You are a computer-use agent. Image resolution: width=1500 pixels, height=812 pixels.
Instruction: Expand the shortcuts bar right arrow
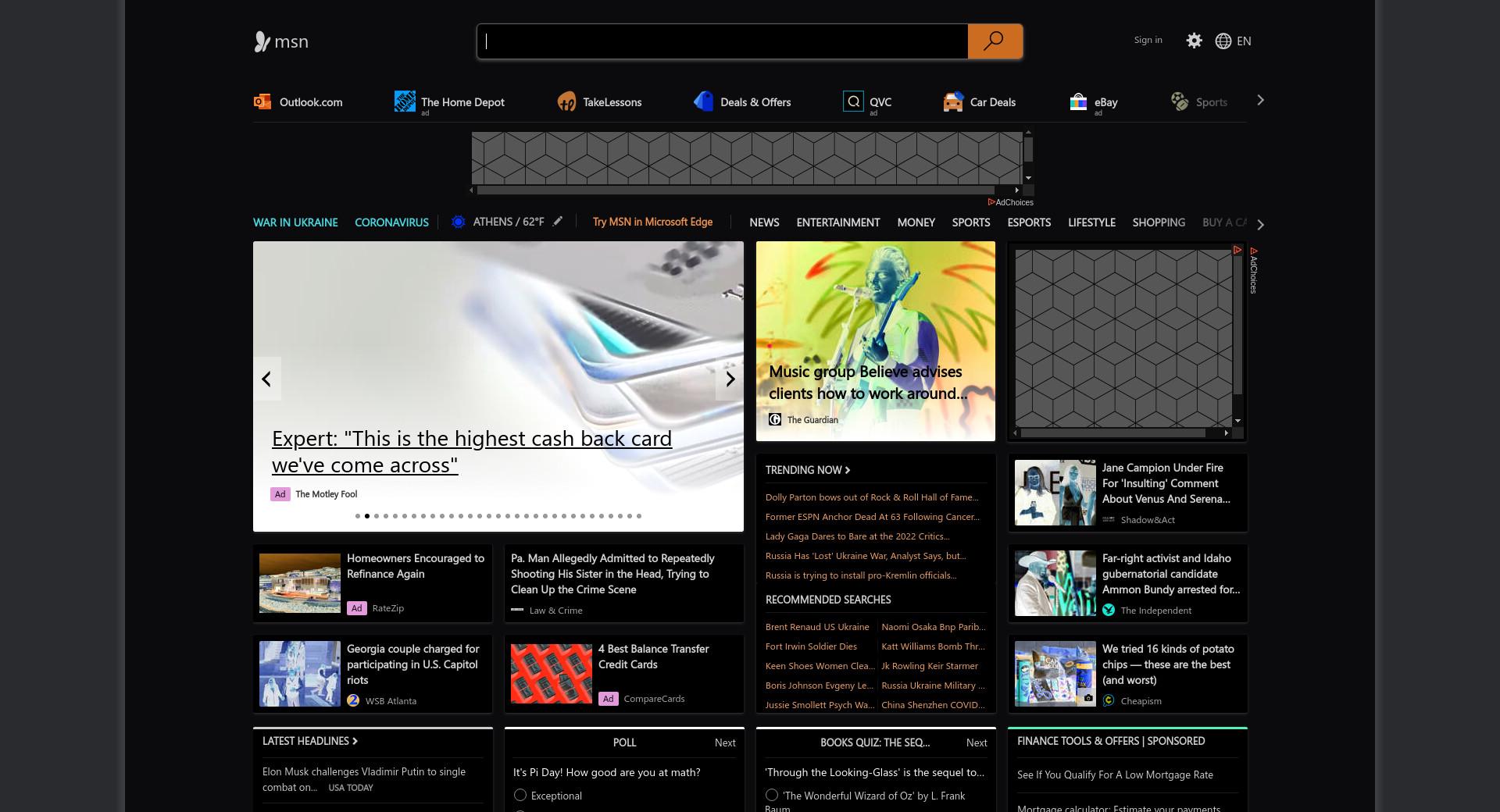[x=1260, y=100]
